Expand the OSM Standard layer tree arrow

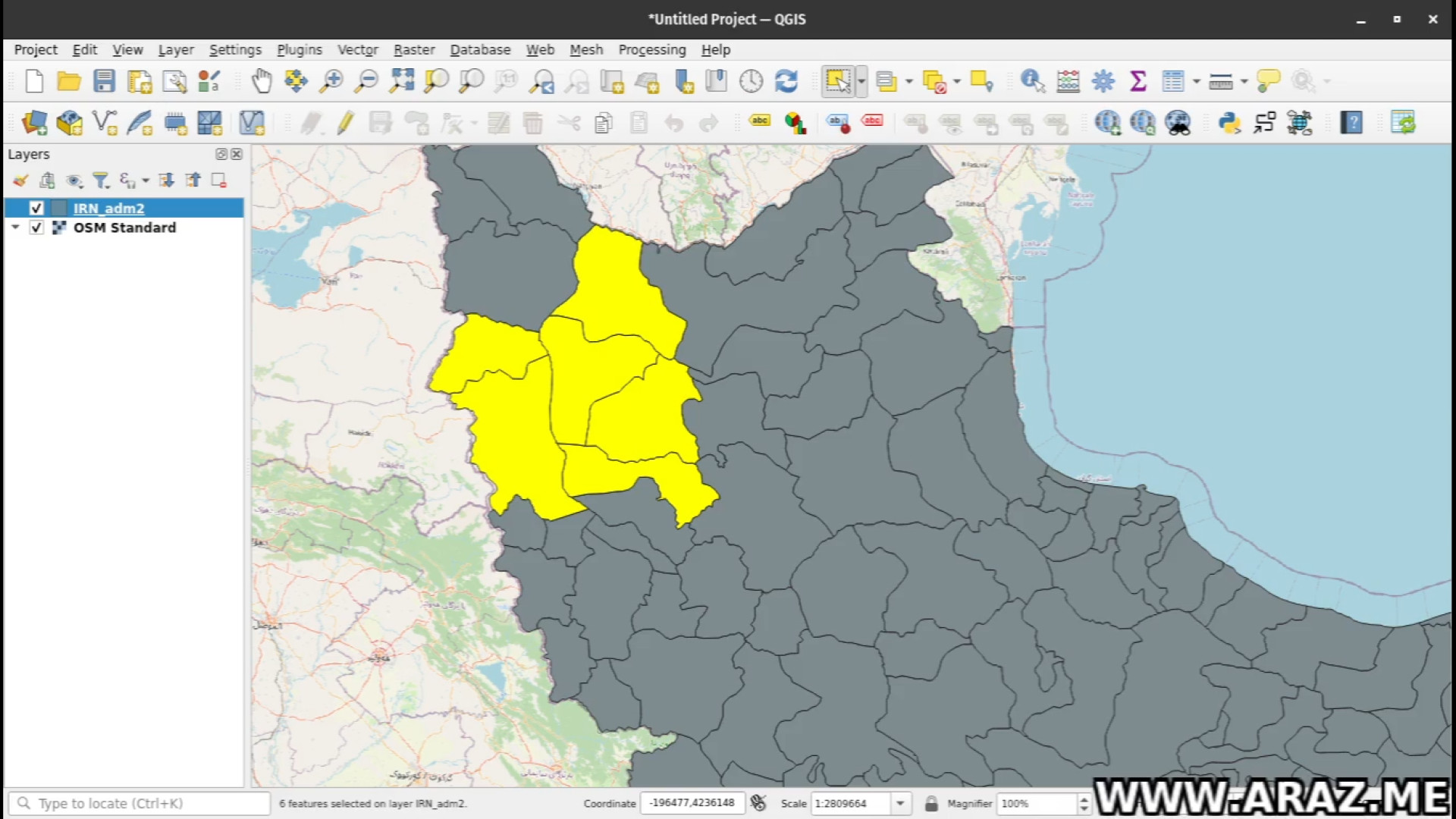point(15,227)
